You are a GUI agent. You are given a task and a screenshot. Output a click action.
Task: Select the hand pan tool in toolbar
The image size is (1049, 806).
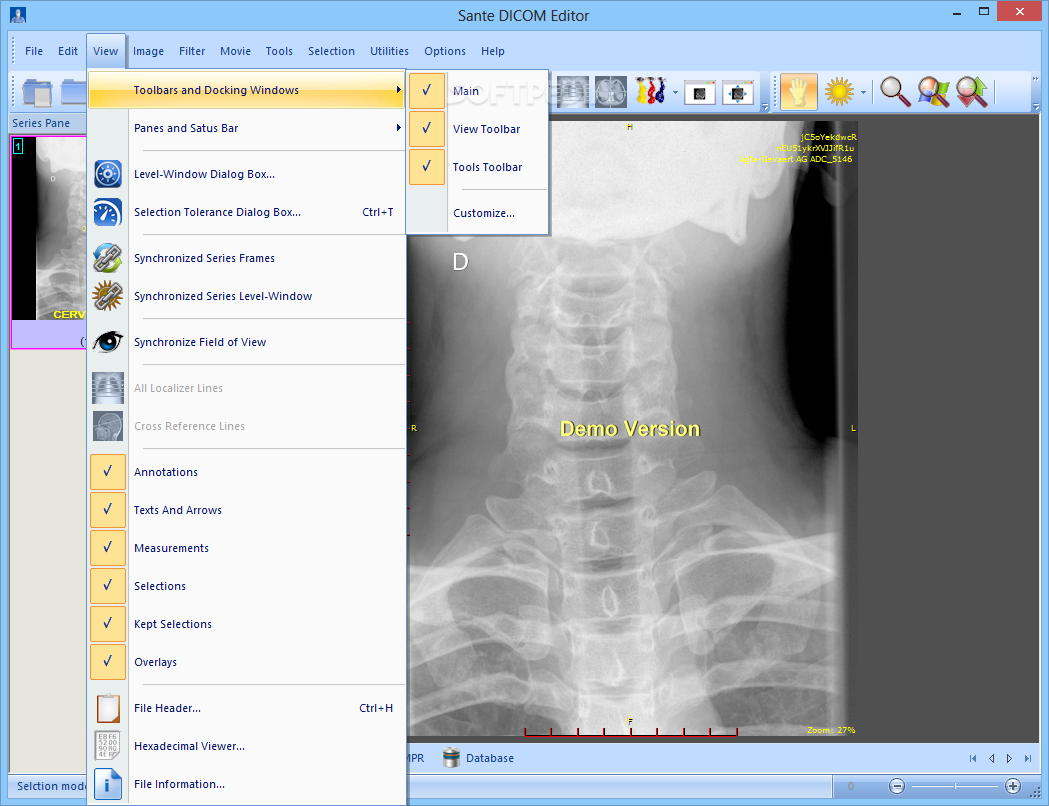point(799,92)
